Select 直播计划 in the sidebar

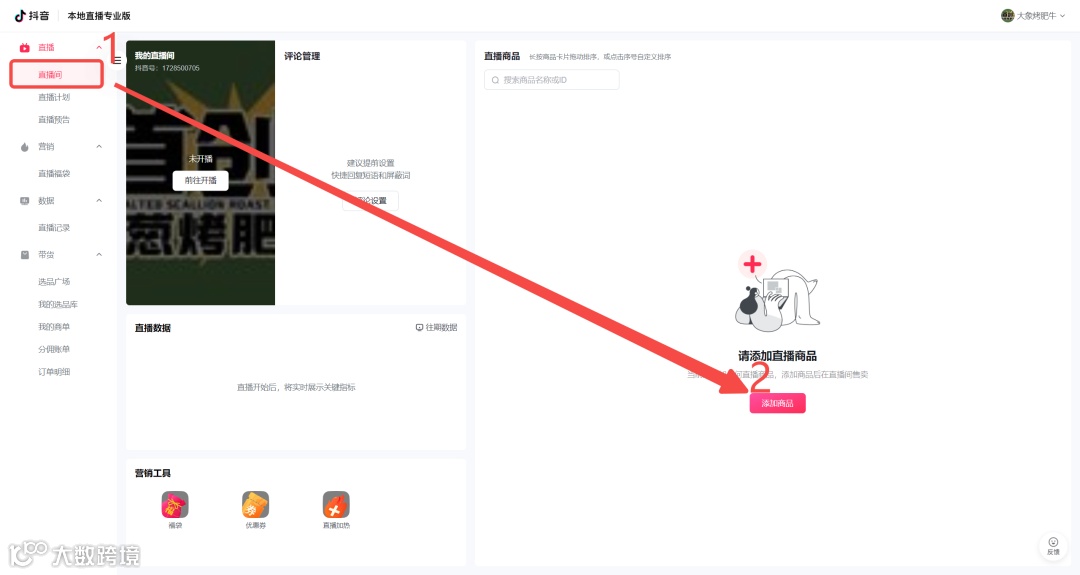(x=54, y=97)
